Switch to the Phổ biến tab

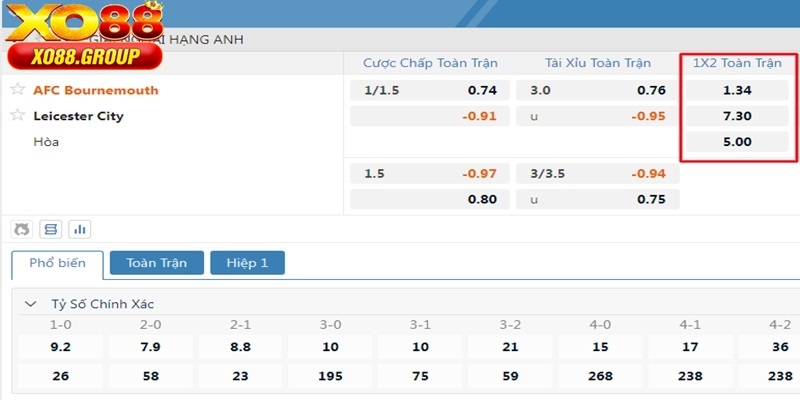click(57, 263)
